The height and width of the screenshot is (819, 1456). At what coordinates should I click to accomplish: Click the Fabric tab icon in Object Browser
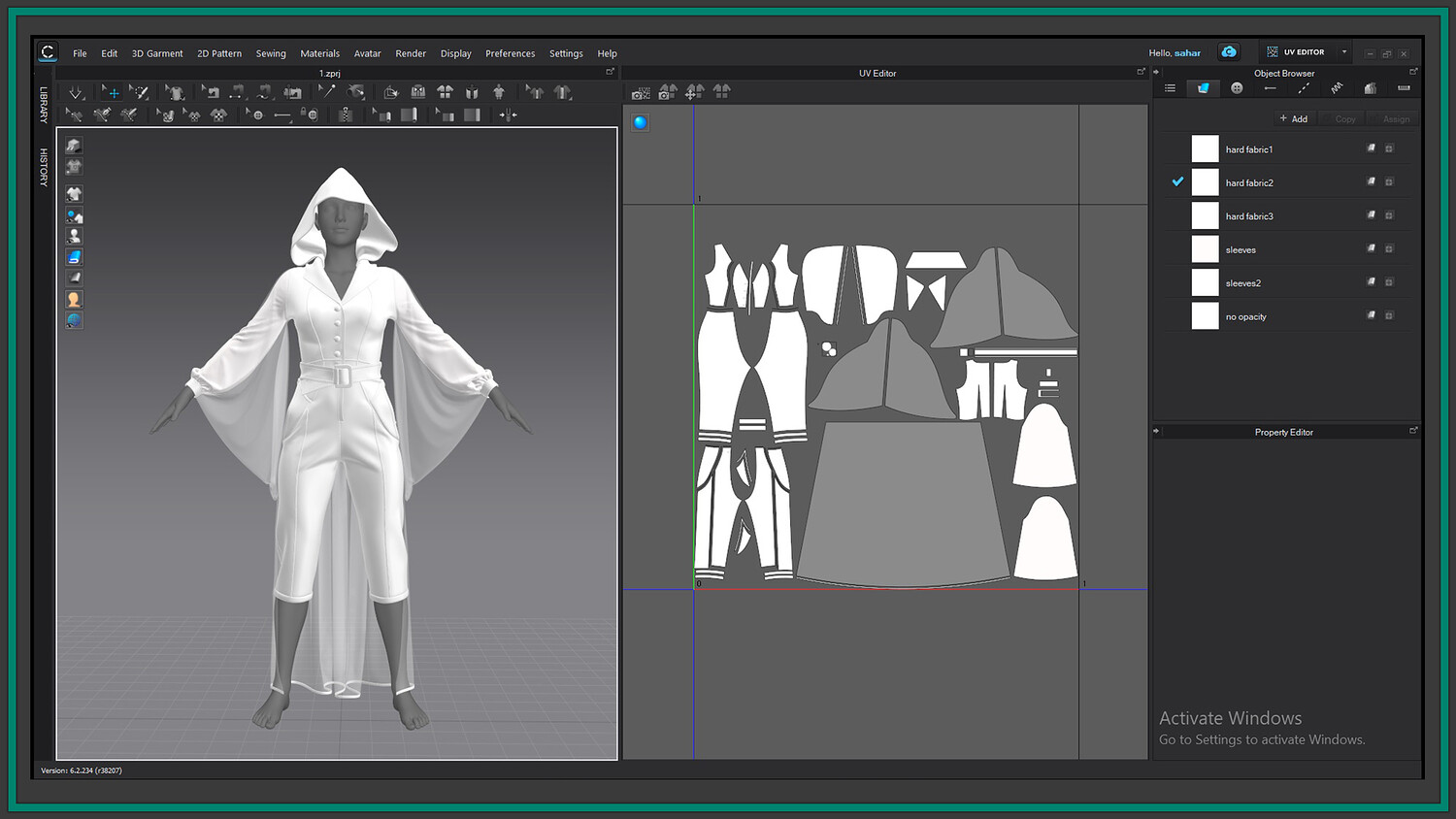[x=1203, y=88]
